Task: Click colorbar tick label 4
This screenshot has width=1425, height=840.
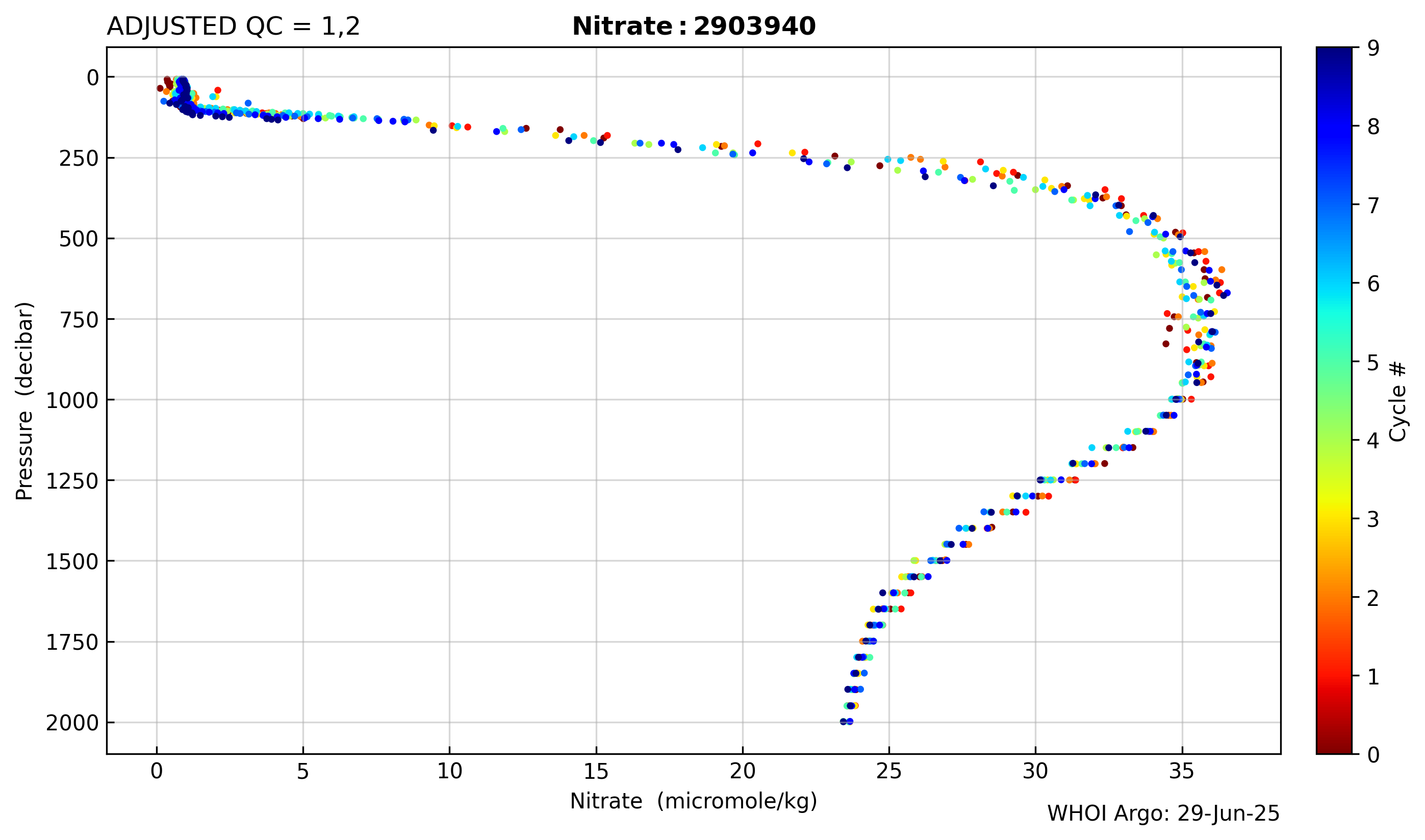Action: 1373,440
